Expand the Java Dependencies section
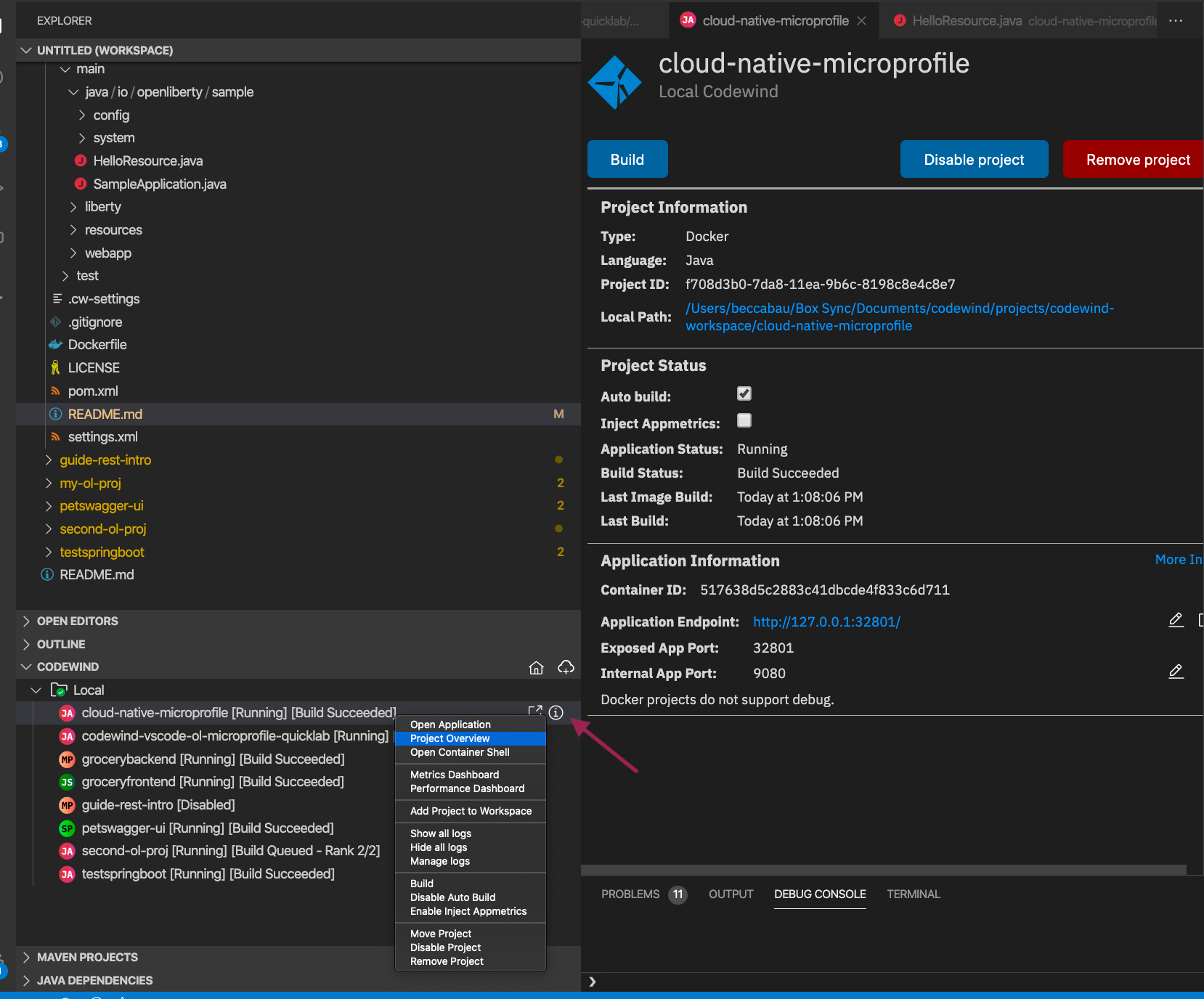 tap(26, 980)
